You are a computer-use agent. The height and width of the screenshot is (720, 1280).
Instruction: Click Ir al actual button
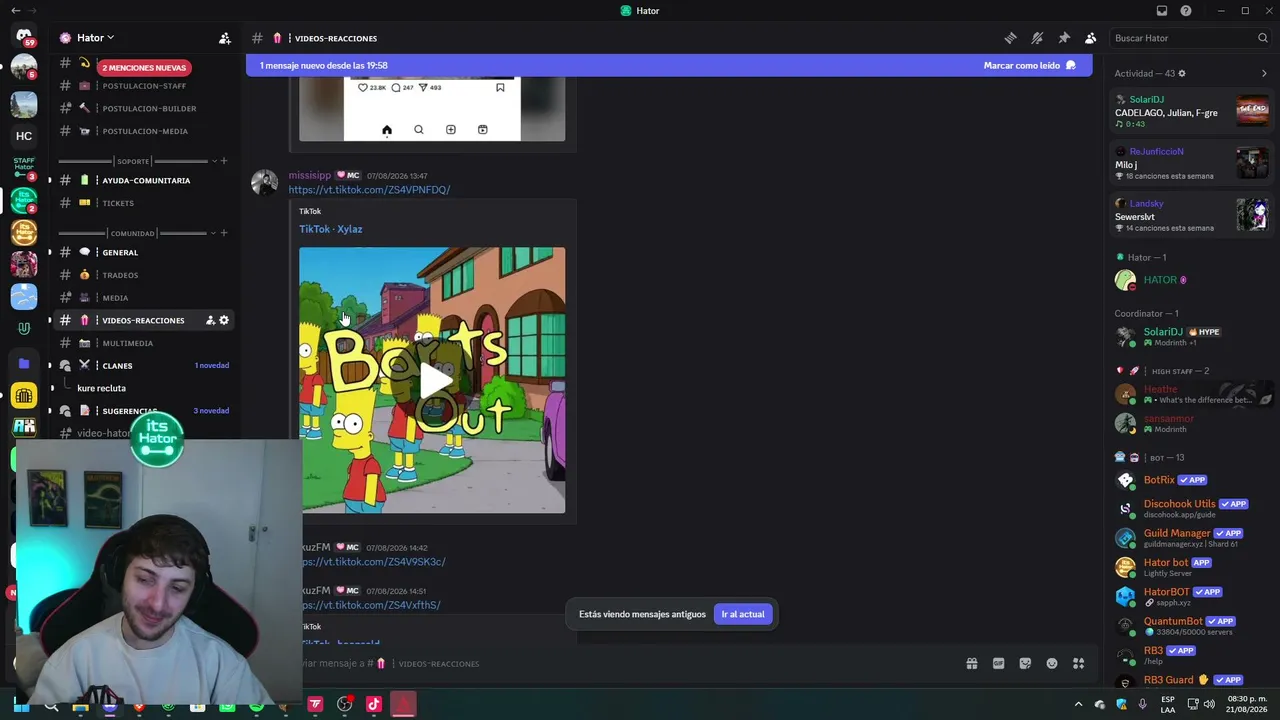point(743,614)
